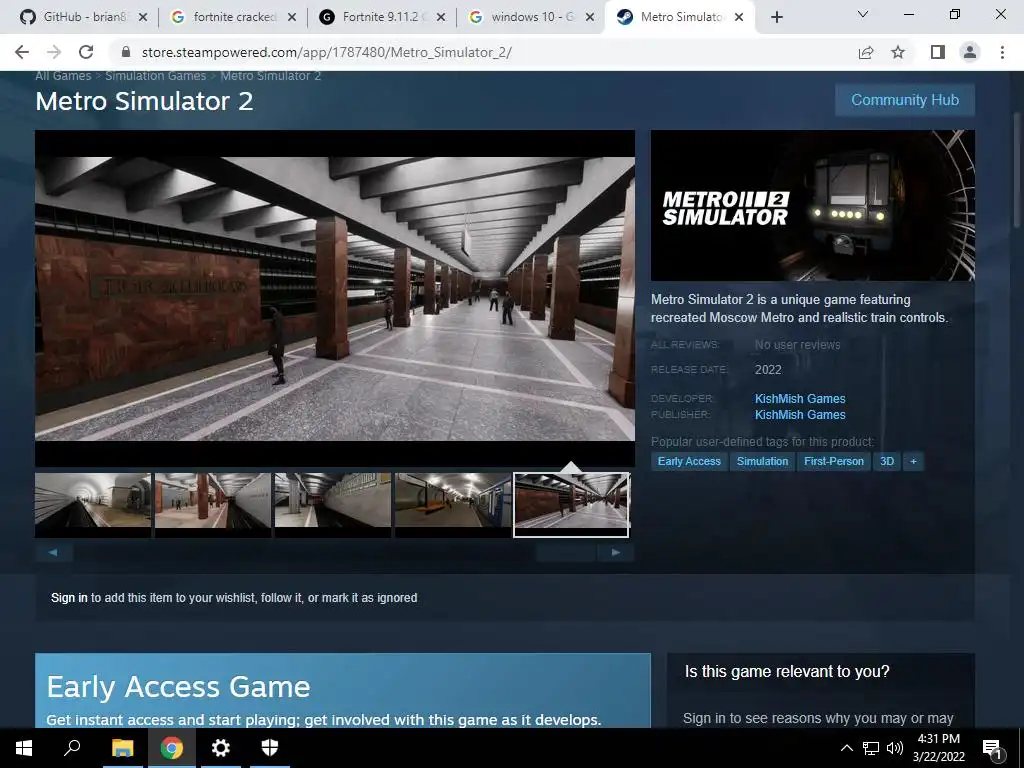Share this page via the share icon
The height and width of the screenshot is (768, 1024).
click(x=866, y=52)
